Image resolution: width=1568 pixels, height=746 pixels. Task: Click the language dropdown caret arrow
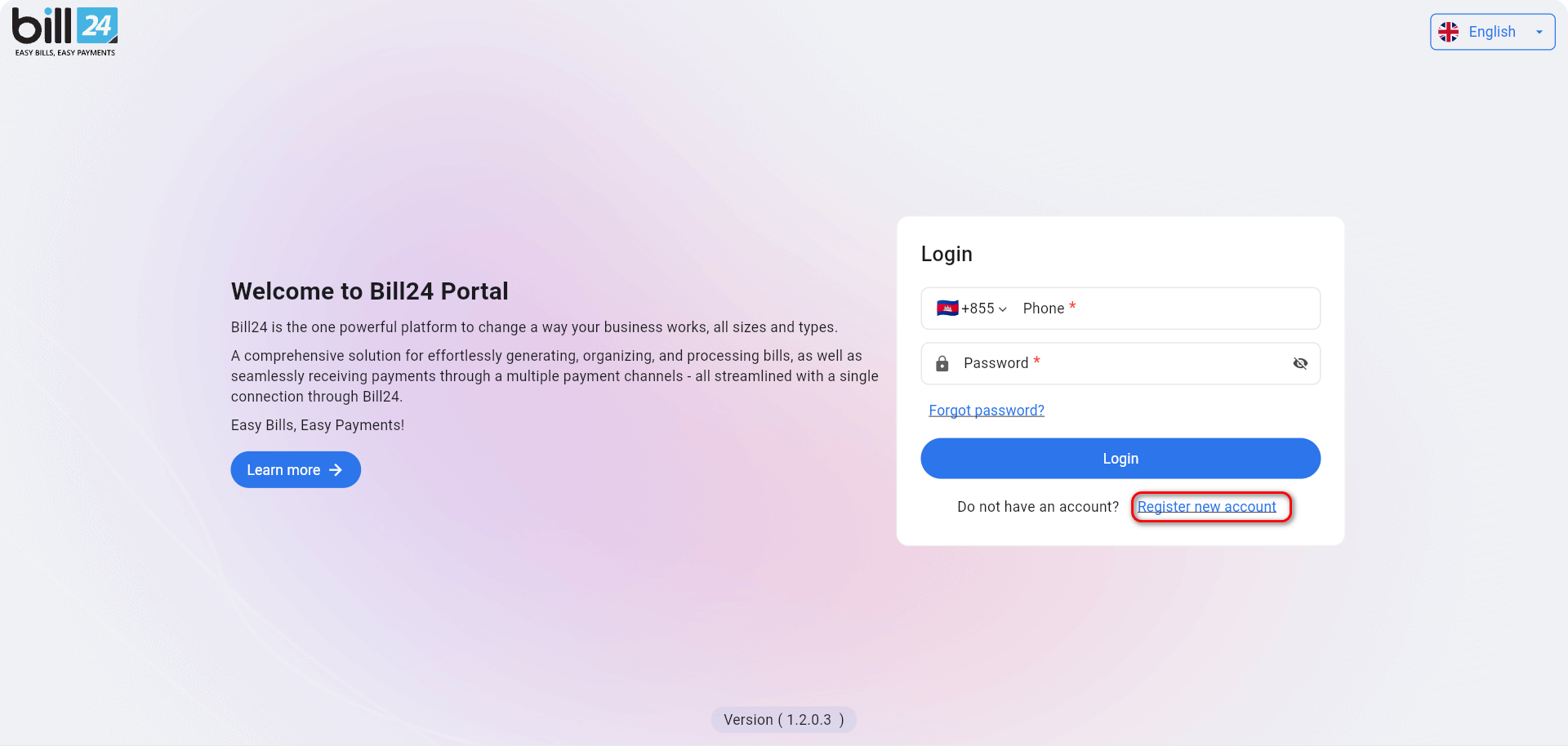pos(1539,33)
